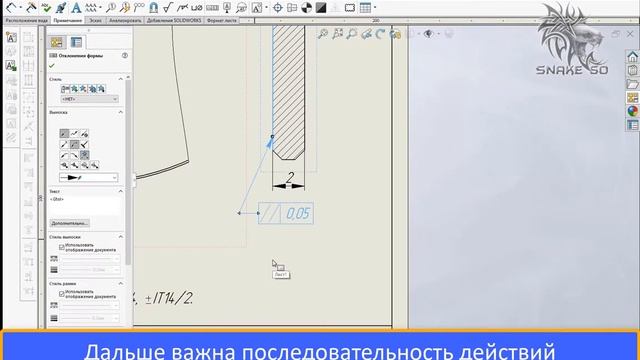Confirm tolerance with the green checkmark
The width and height of the screenshot is (640, 360).
[x=52, y=65]
